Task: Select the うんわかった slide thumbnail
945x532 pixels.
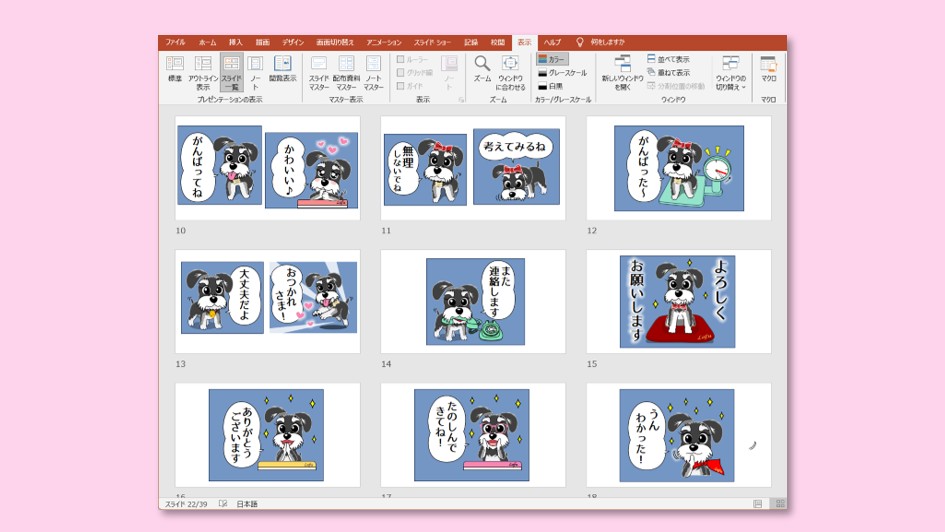Action: 679,435
